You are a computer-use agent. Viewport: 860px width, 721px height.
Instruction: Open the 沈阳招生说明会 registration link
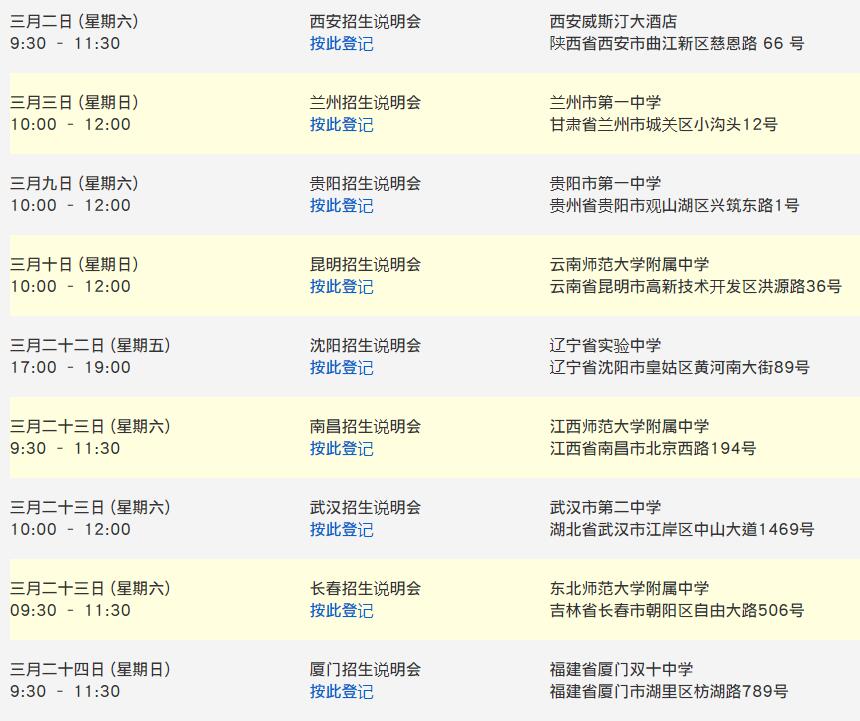341,368
